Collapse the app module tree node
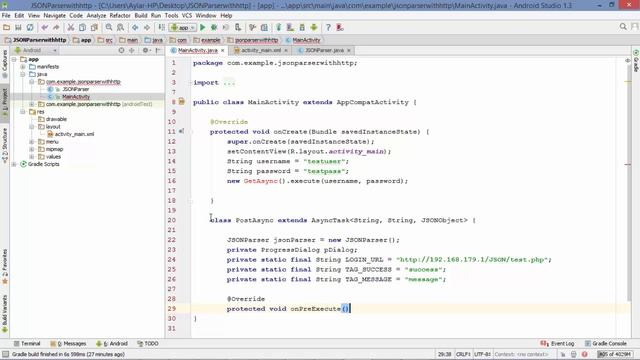The image size is (640, 360). pos(14,59)
